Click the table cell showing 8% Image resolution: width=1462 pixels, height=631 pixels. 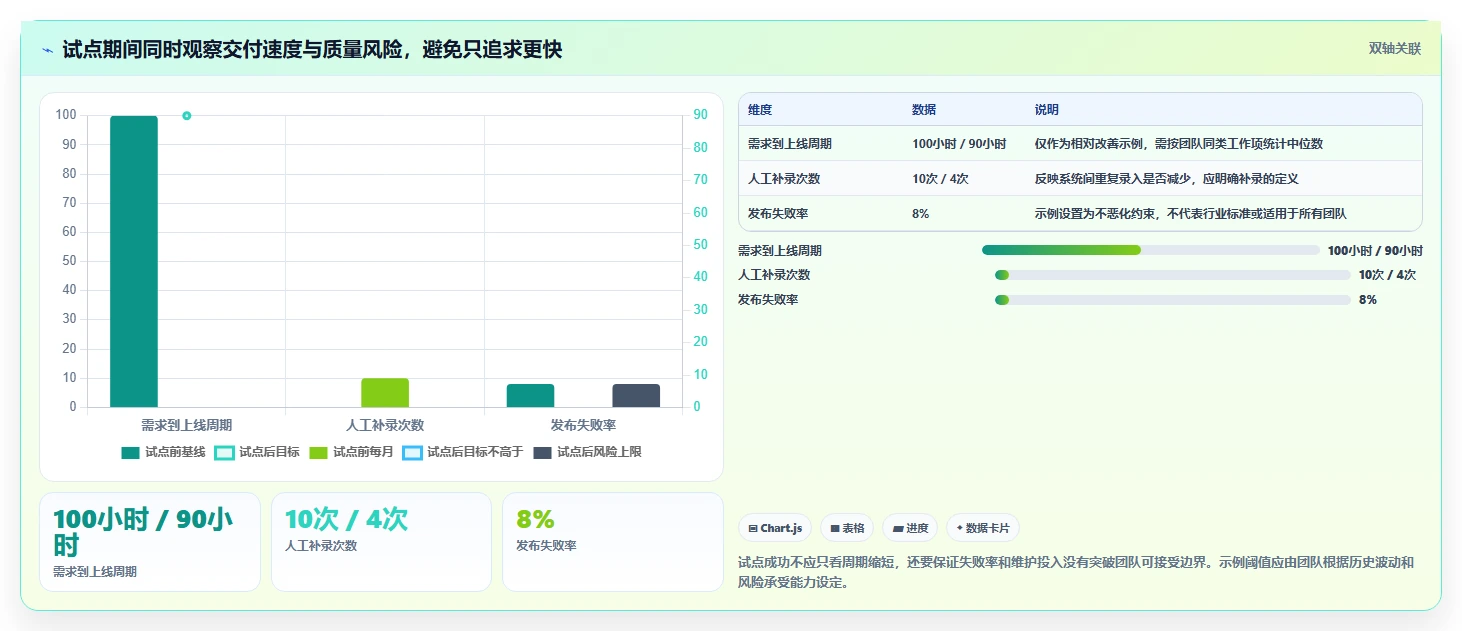921,214
